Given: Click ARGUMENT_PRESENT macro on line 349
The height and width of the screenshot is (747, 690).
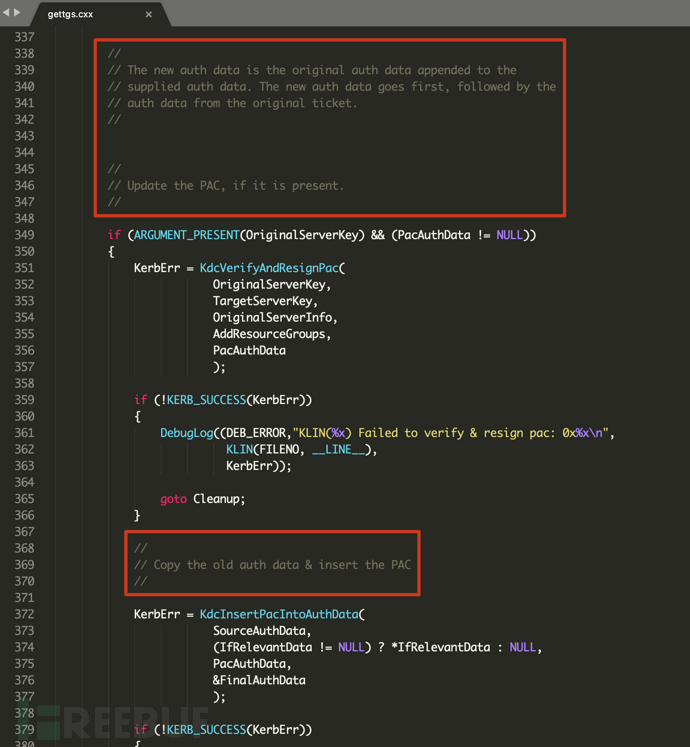Looking at the screenshot, I should tap(186, 235).
